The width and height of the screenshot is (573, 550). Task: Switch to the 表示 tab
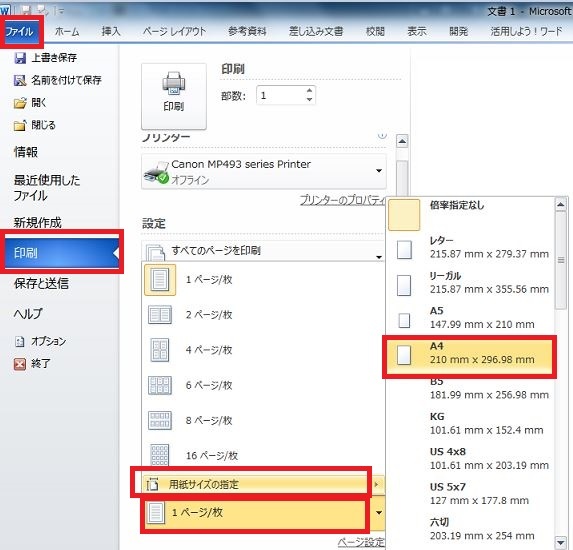coord(417,32)
